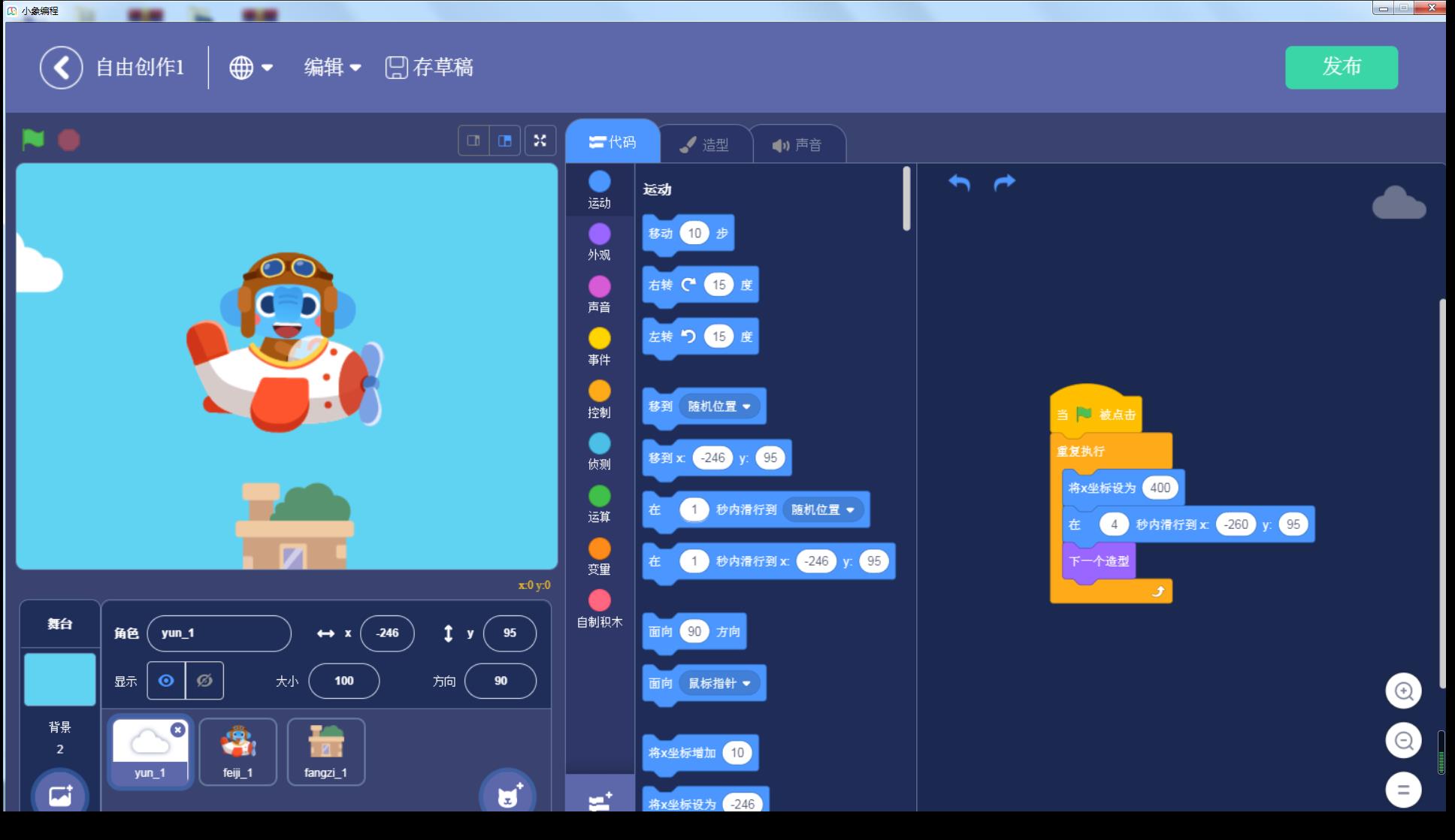Click the workspace vertical scrollbar
Screen dimensions: 1455x840
(1442, 493)
